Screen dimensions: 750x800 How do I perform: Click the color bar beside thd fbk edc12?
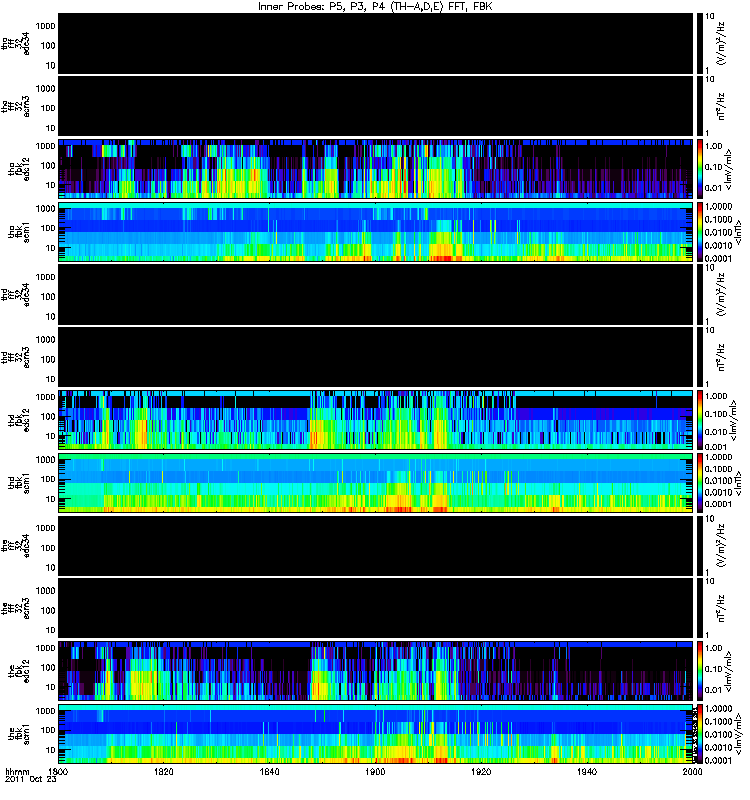[700, 420]
